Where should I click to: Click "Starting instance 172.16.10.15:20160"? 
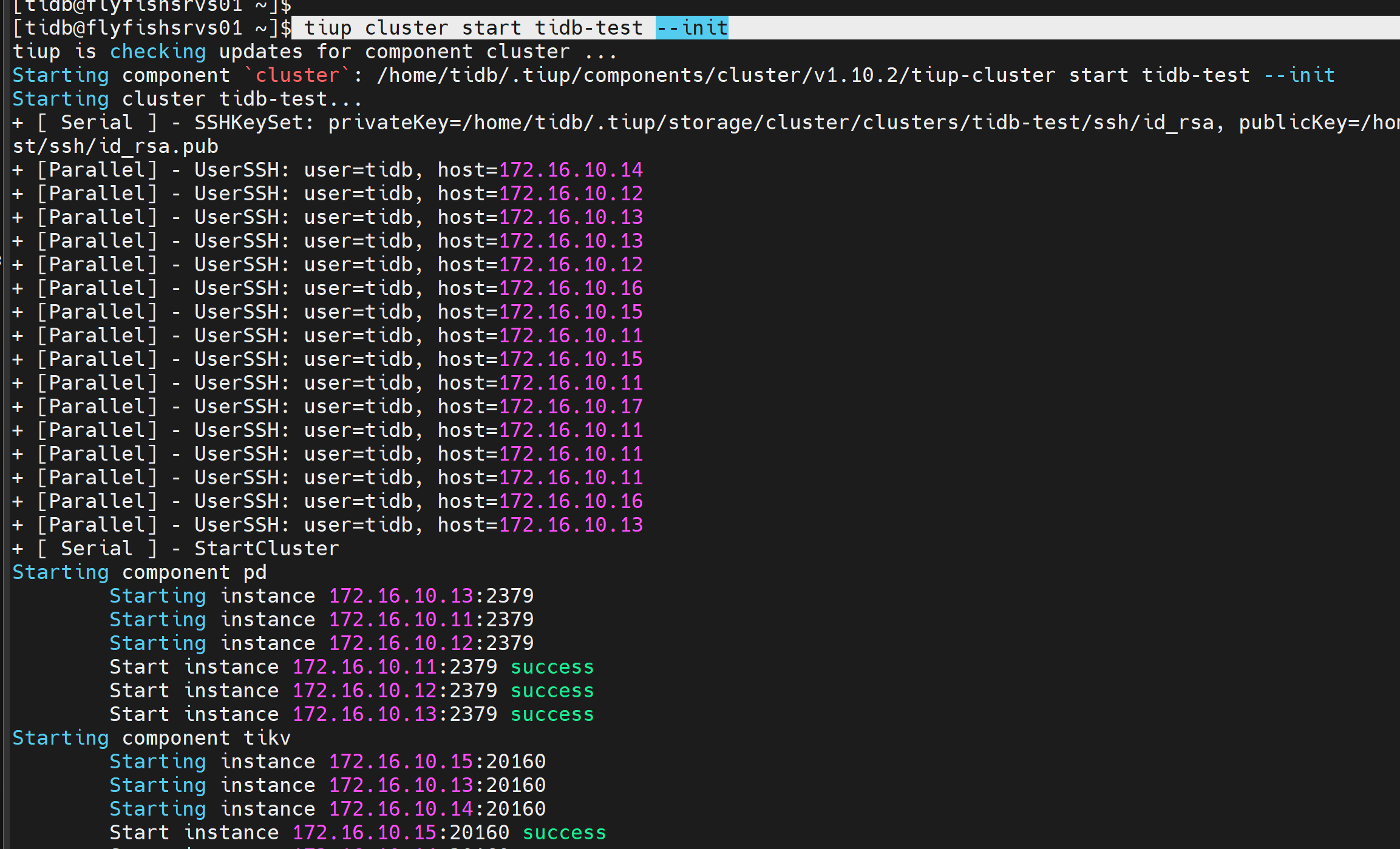(328, 762)
